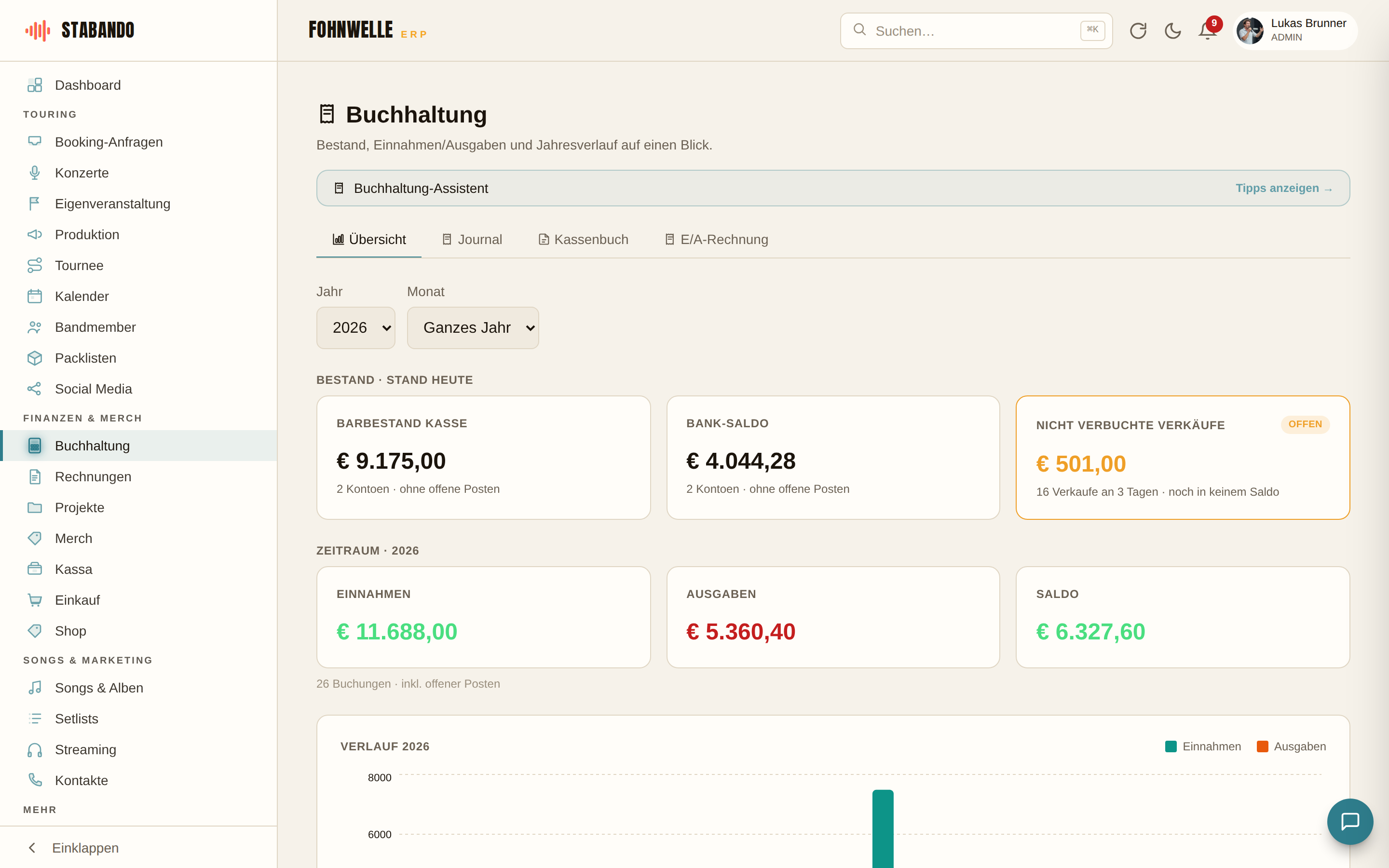Screen dimensions: 1389x868
Task: Click the Kassa register icon
Action: pyautogui.click(x=34, y=570)
